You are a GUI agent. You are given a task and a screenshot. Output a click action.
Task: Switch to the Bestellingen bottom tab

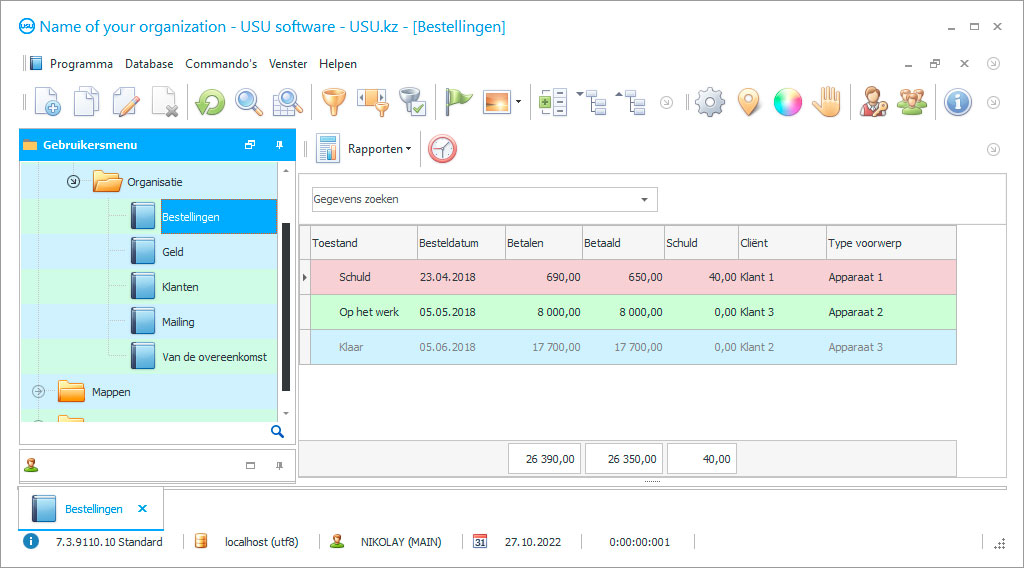tap(93, 509)
